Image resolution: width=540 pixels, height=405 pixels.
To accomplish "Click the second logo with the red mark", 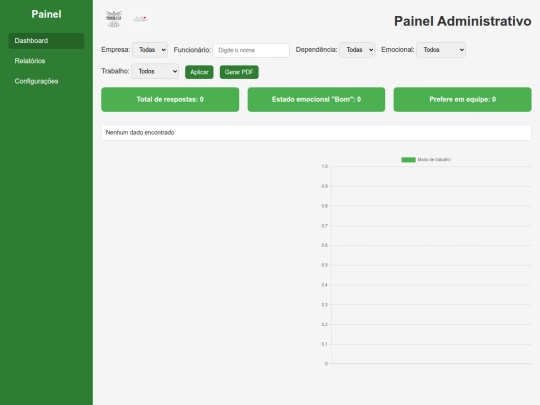I will (140, 19).
